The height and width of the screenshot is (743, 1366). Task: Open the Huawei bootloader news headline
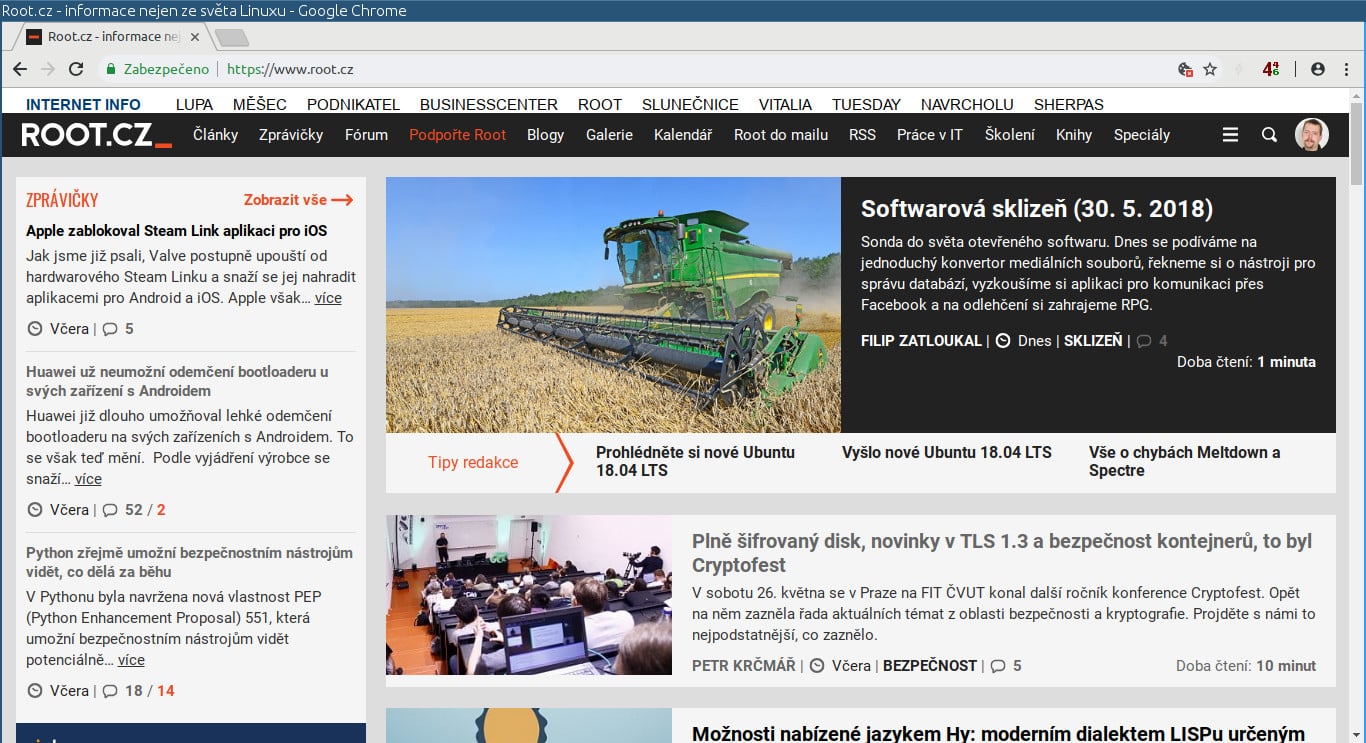(177, 381)
